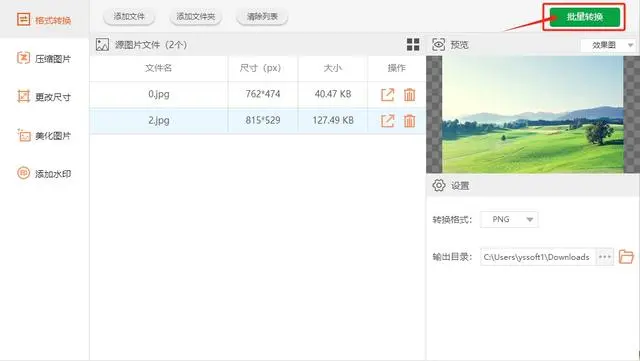Image resolution: width=640 pixels, height=361 pixels.
Task: Click the 源图片文件 (2个) label
Action: click(151, 45)
